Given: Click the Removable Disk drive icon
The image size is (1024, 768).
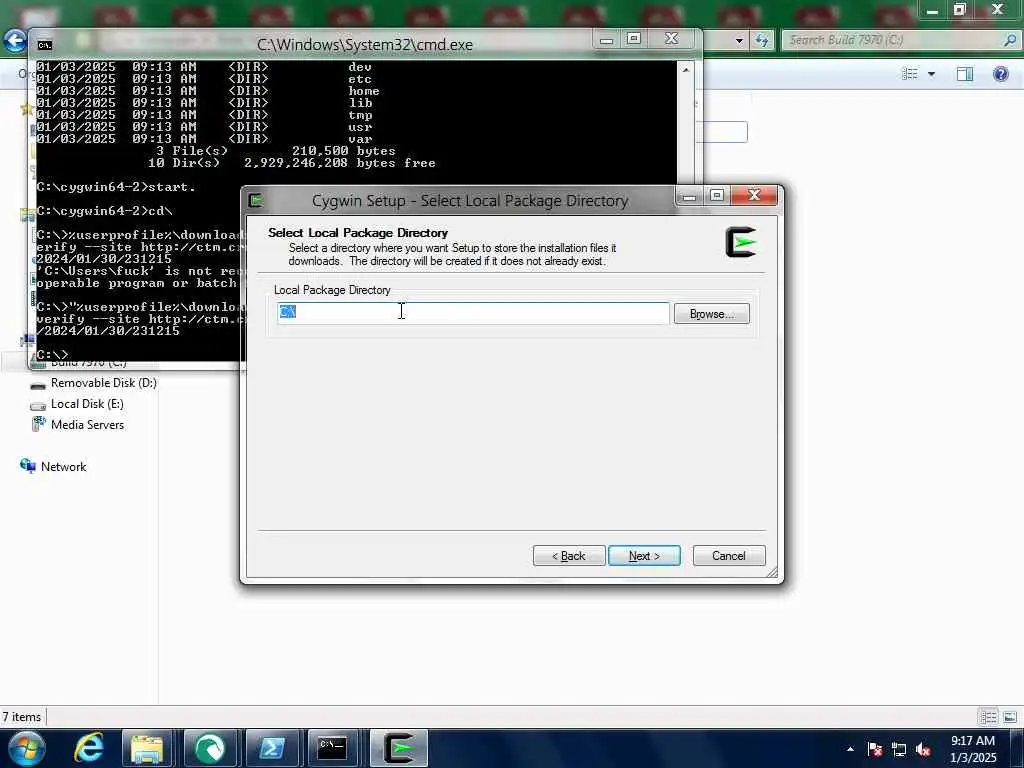Looking at the screenshot, I should (x=38, y=385).
